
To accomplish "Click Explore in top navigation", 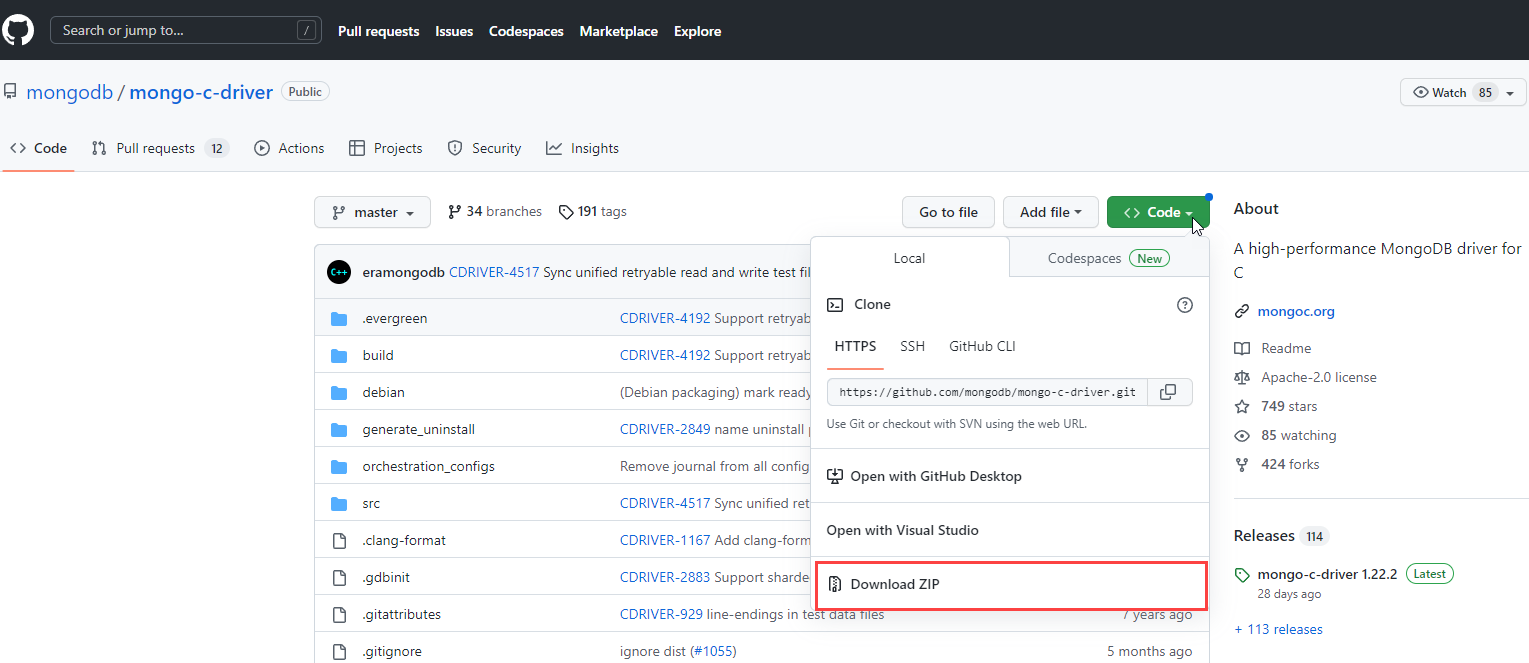I will [x=697, y=31].
